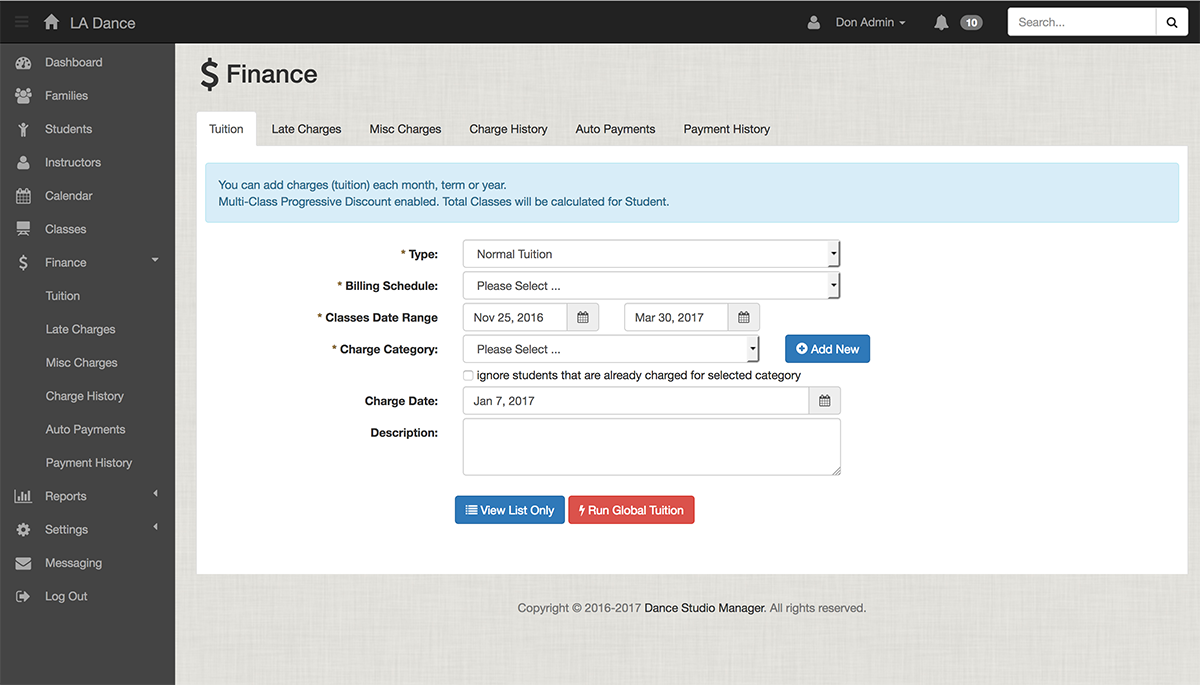Click the Add New button
Viewport: 1200px width, 685px height.
(827, 349)
